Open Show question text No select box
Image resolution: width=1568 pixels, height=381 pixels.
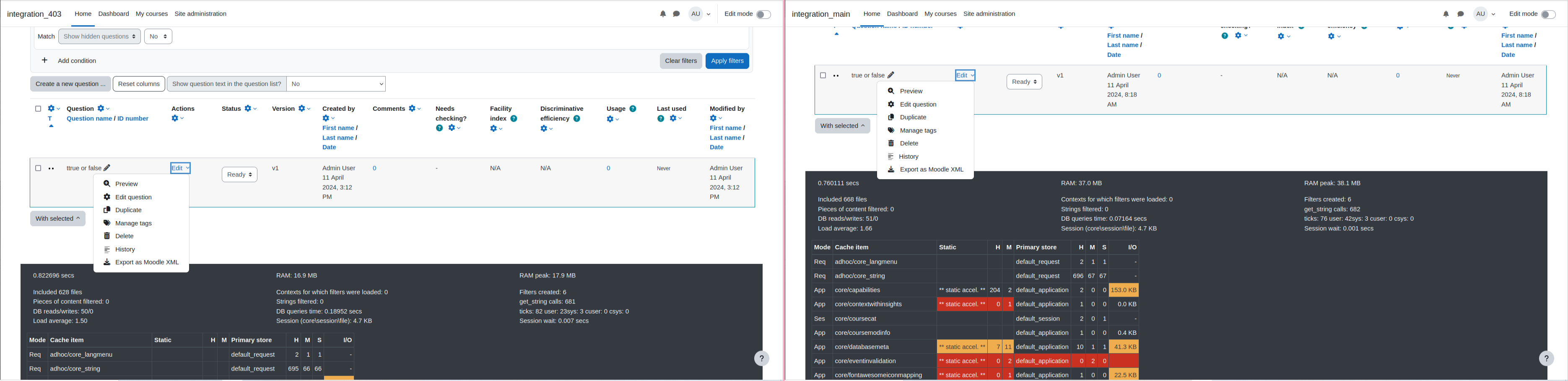click(336, 84)
